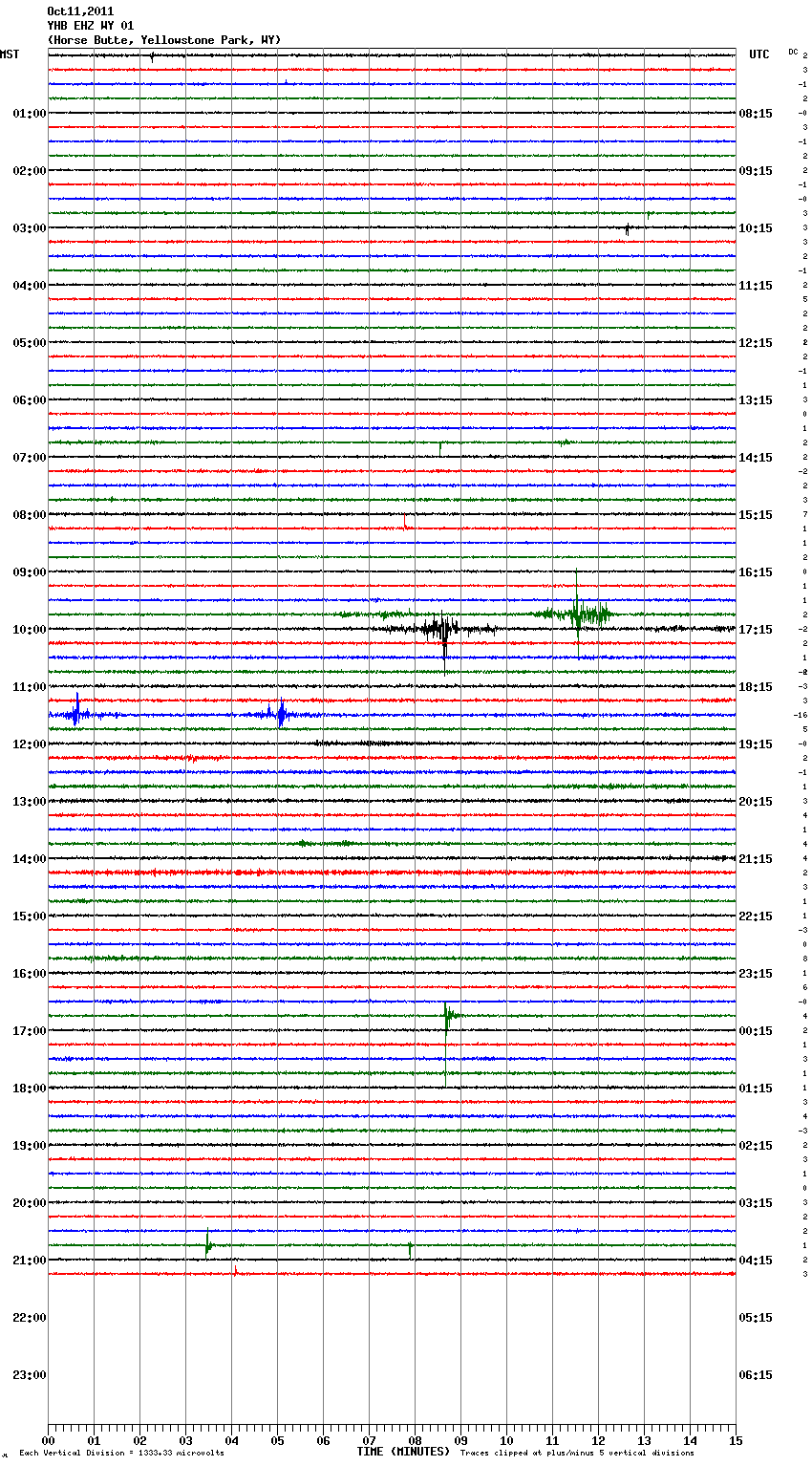Screen dimensions: 812x1466
Task: Select the 11:00 MST time label
Action: tap(29, 687)
